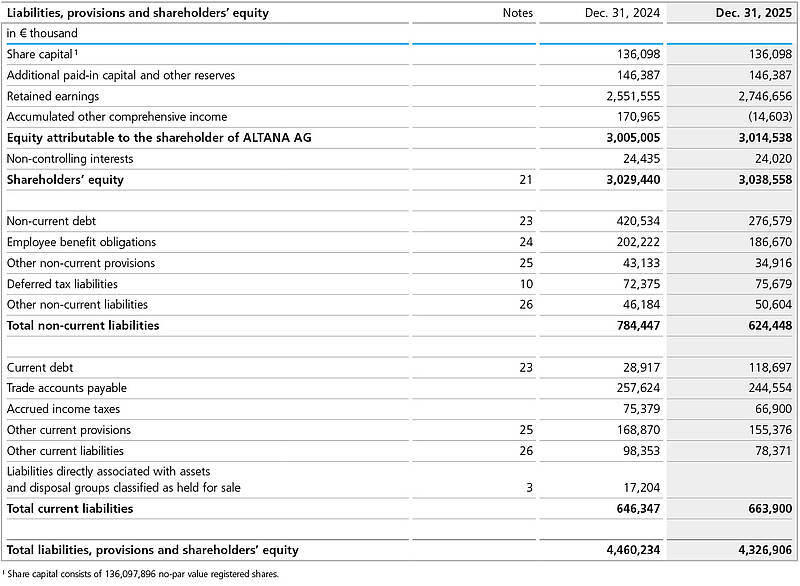Select the Non-controlling interests row label
The height and width of the screenshot is (586, 800).
tap(70, 159)
